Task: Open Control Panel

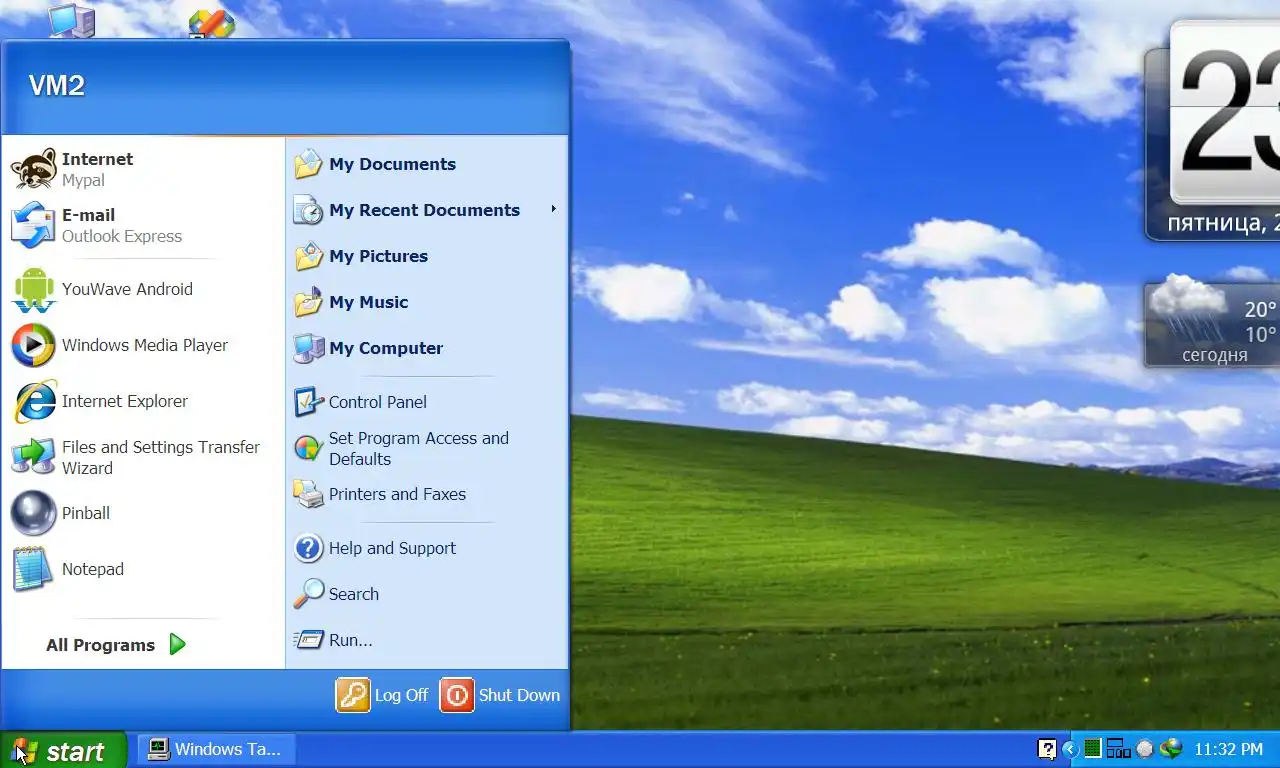Action: (427, 402)
